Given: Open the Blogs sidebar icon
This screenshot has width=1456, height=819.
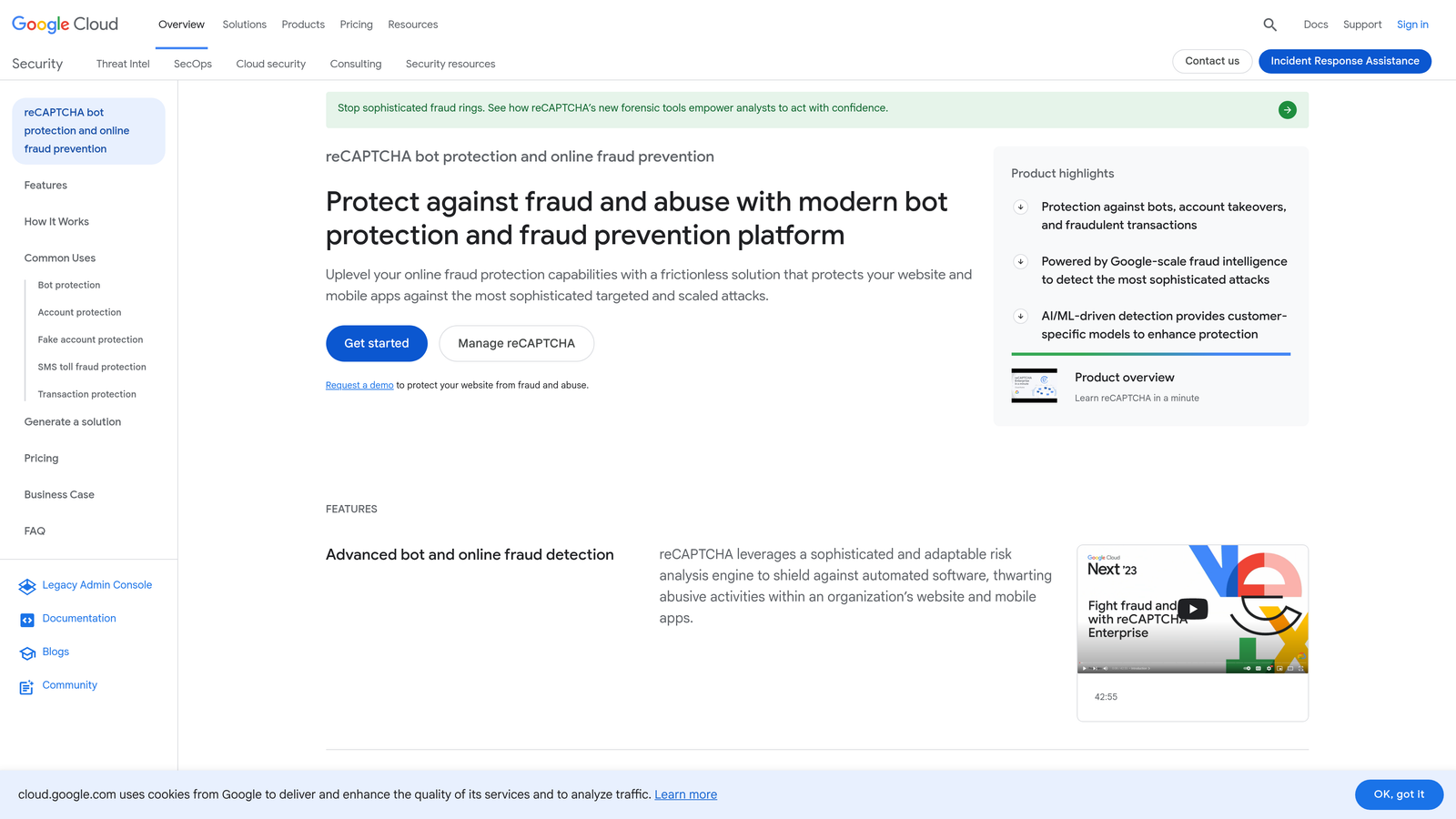Looking at the screenshot, I should 26,652.
